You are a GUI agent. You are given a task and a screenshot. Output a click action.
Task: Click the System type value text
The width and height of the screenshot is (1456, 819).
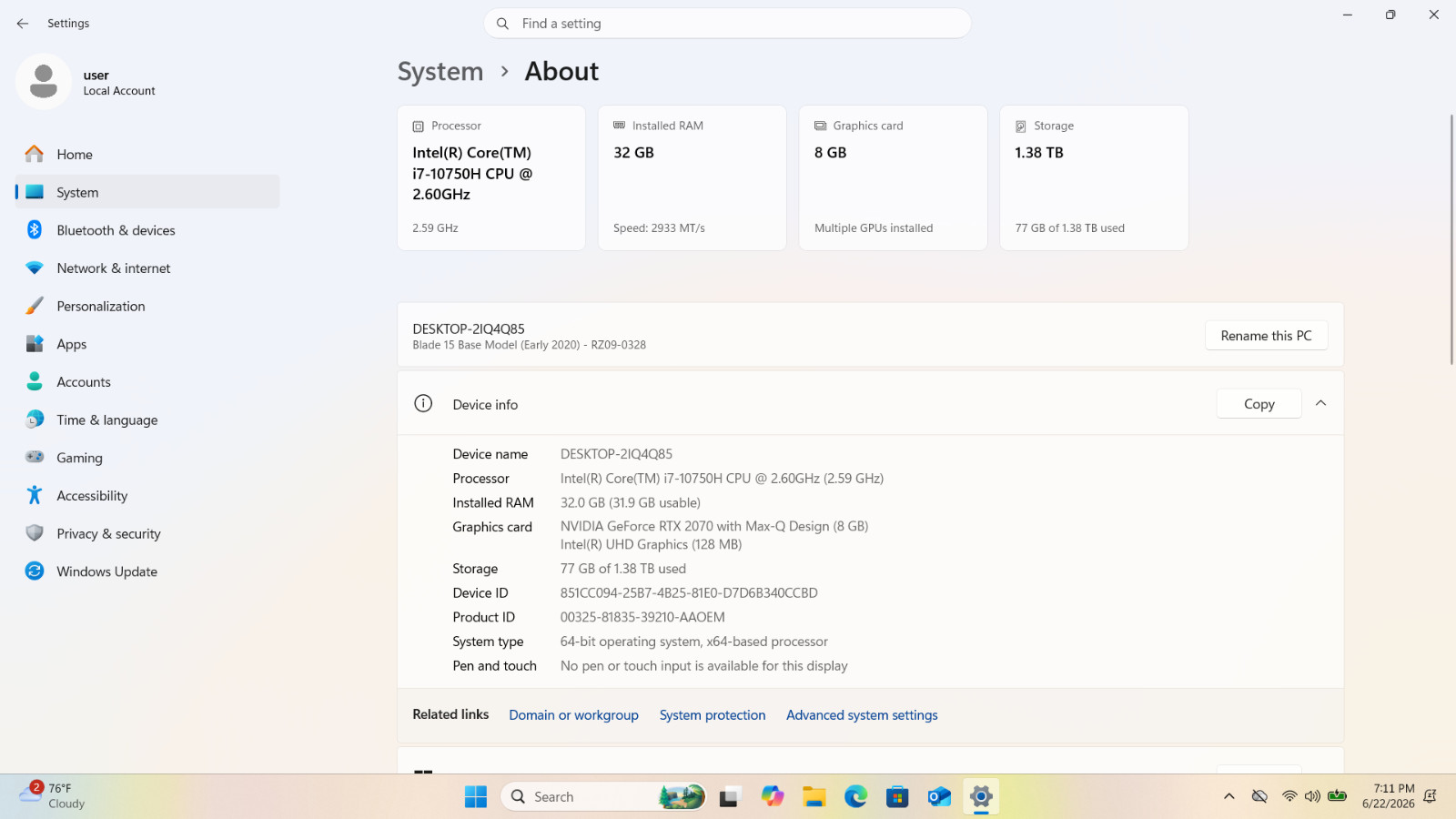[x=694, y=642]
